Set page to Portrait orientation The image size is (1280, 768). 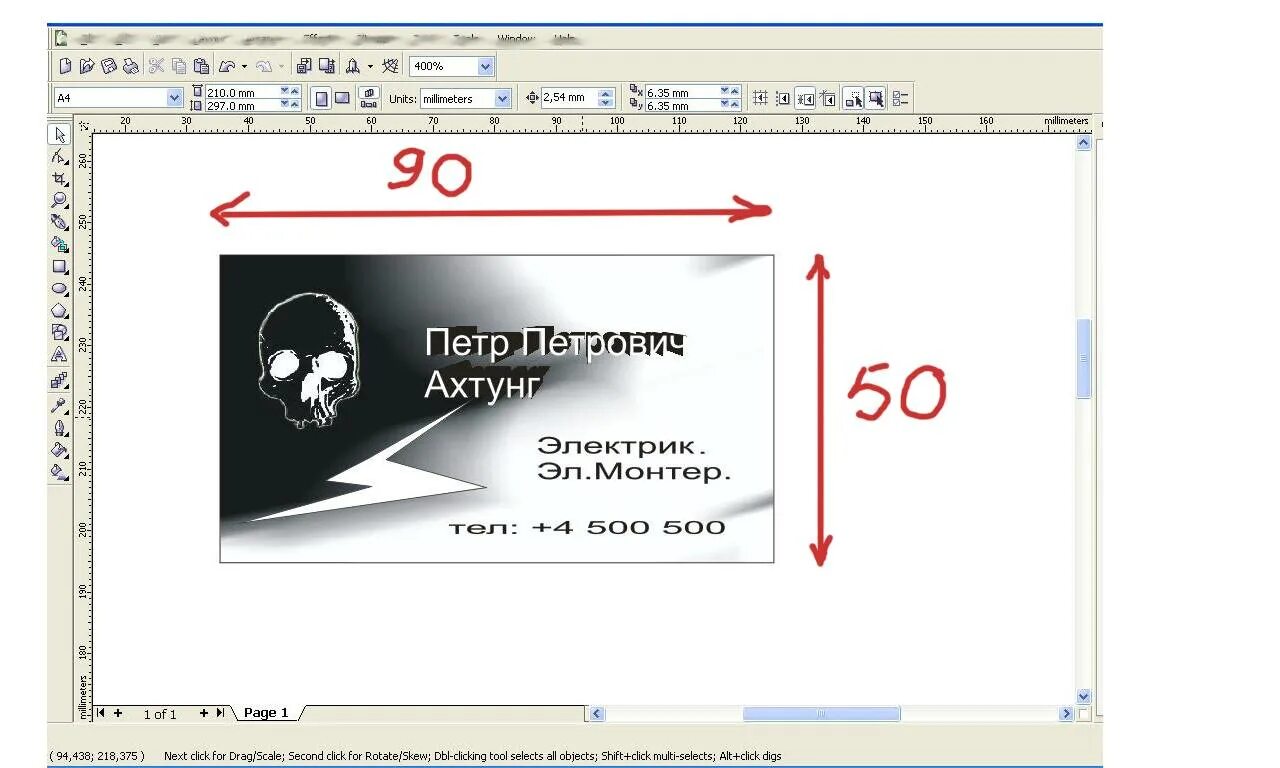322,98
